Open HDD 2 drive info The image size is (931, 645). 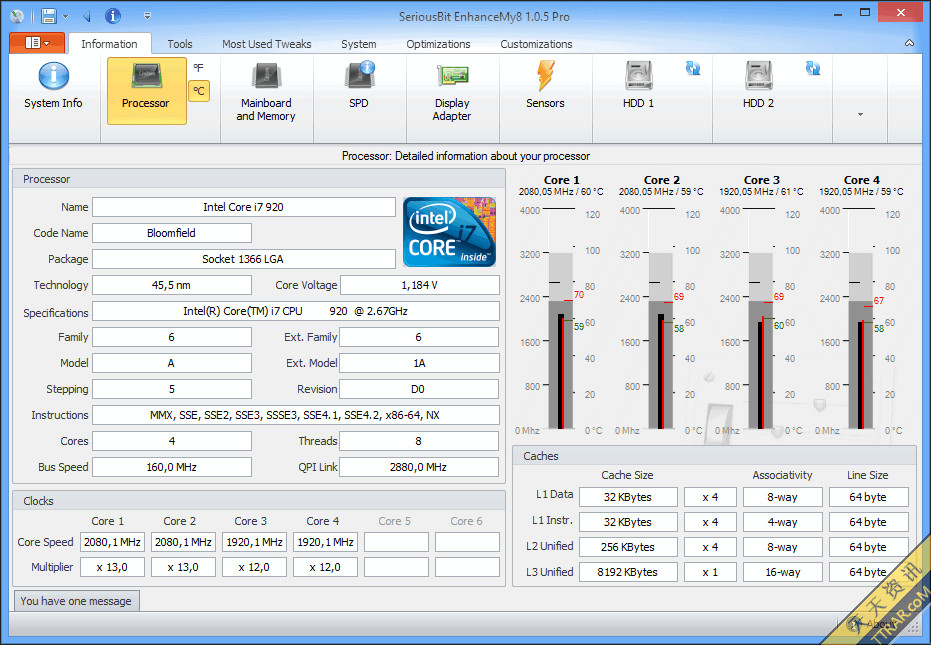tap(758, 88)
